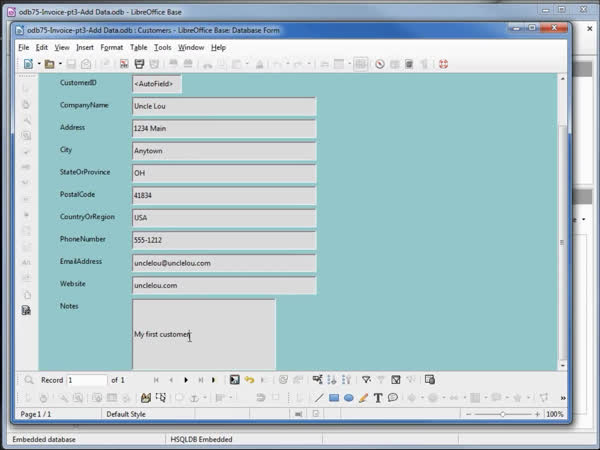
Task: Open the Window menu
Action: 191,47
